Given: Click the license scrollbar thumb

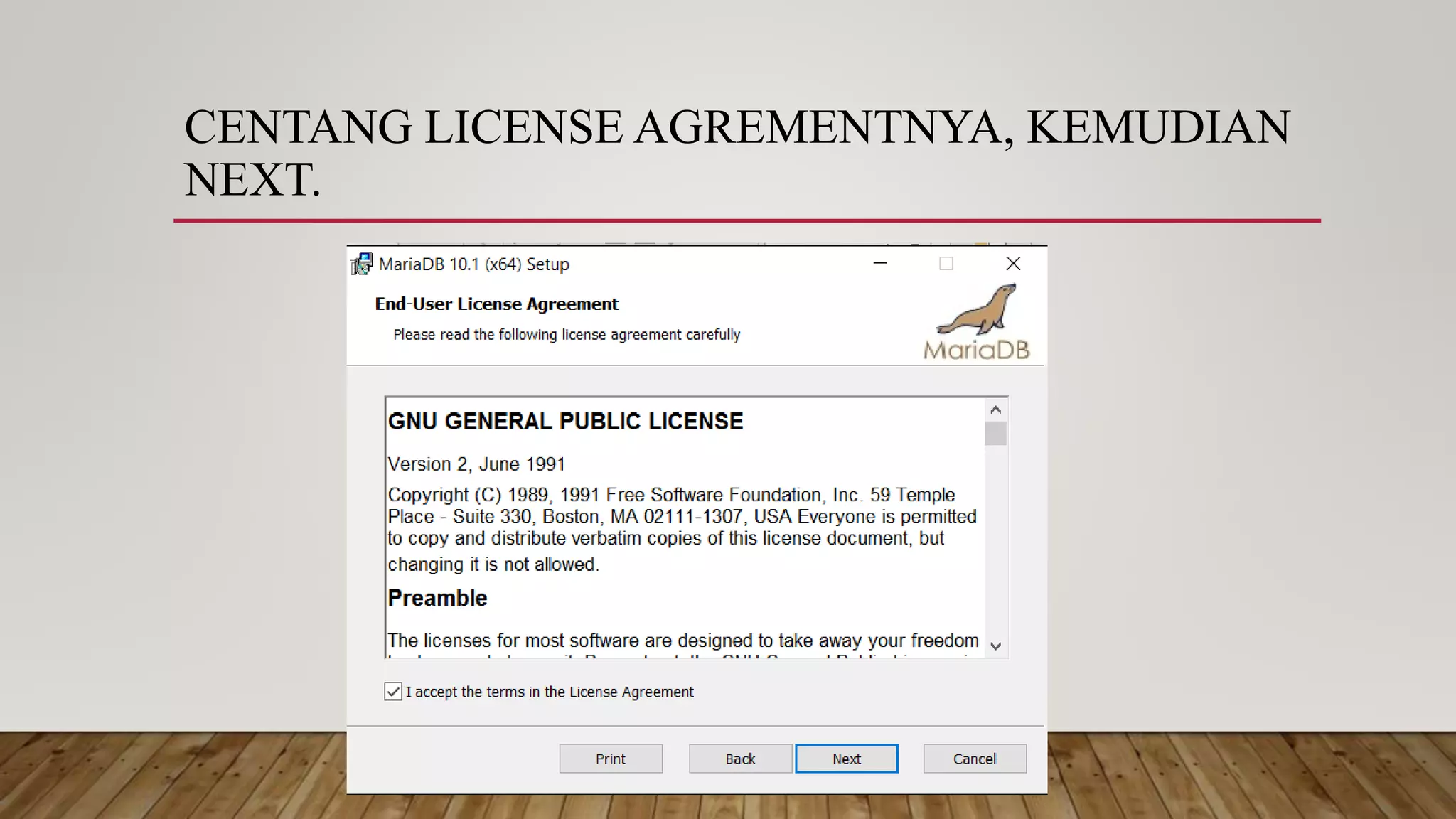Looking at the screenshot, I should [x=995, y=433].
